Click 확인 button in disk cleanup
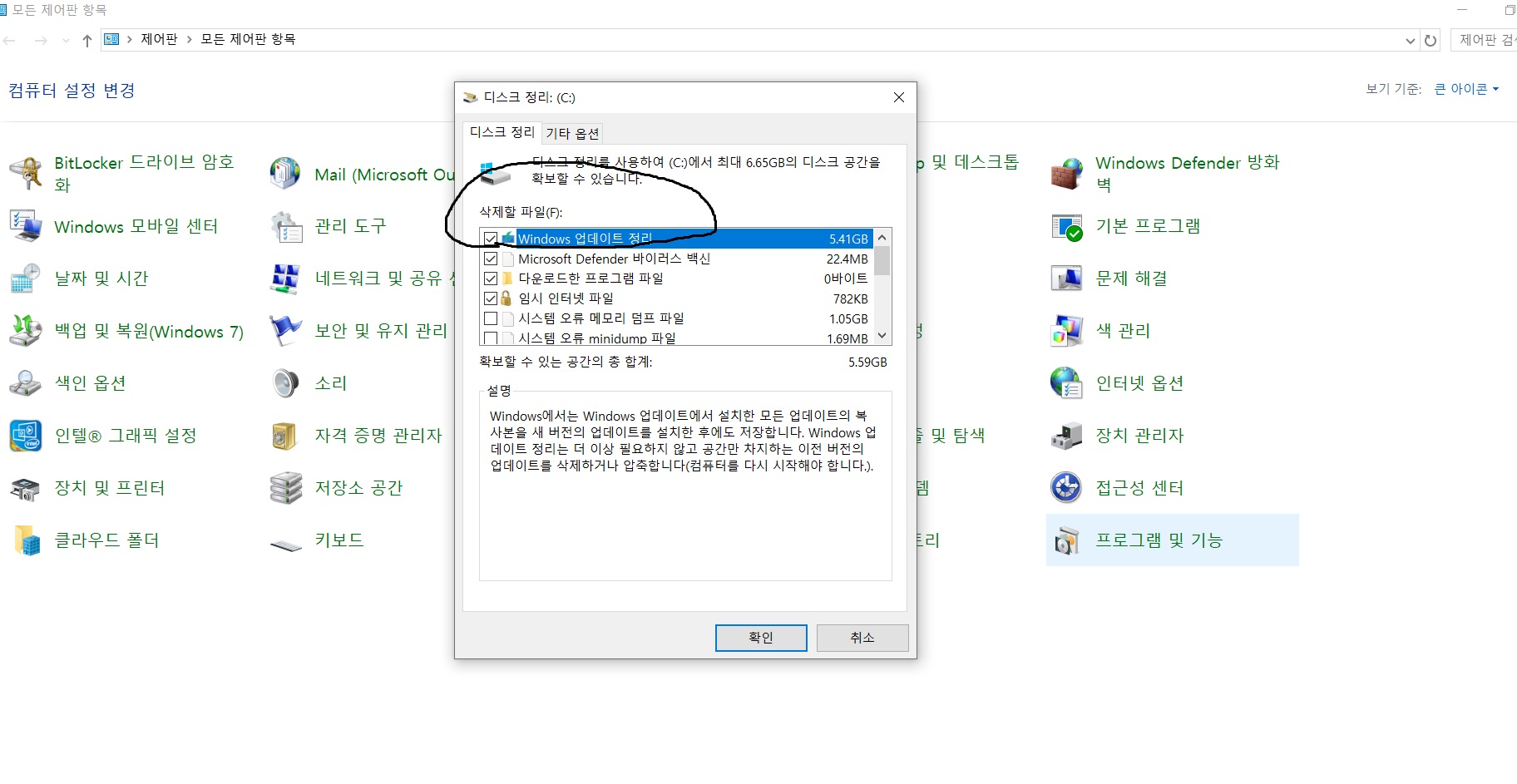 point(761,638)
